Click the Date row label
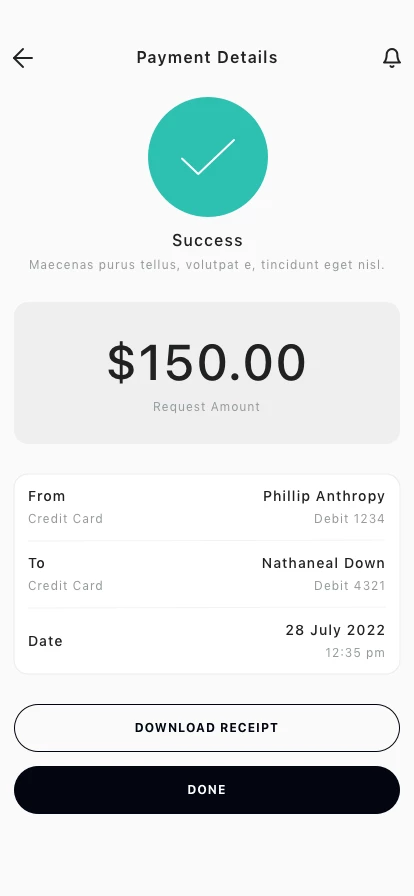414x896 pixels. 45,641
